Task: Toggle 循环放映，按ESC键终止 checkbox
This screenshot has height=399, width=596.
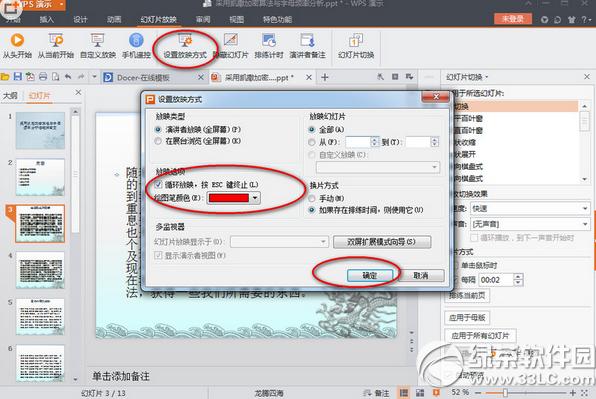Action: pos(159,185)
